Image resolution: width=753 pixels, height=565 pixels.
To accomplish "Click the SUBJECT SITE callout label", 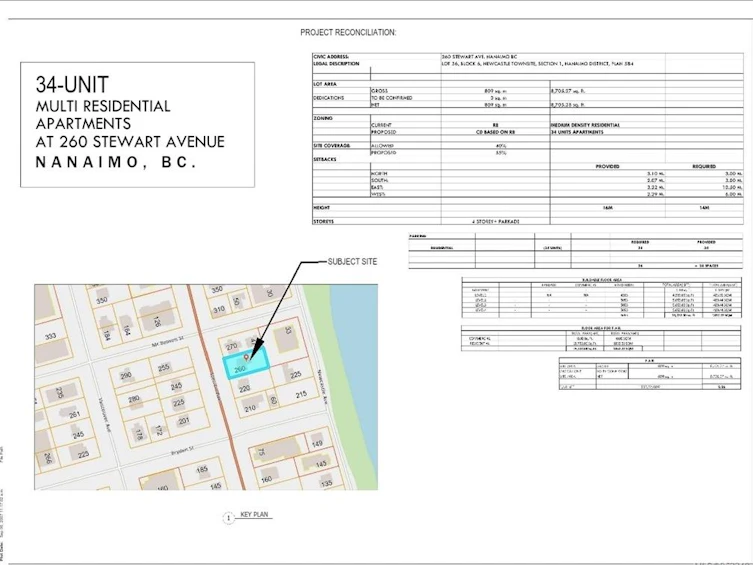I will tap(352, 262).
